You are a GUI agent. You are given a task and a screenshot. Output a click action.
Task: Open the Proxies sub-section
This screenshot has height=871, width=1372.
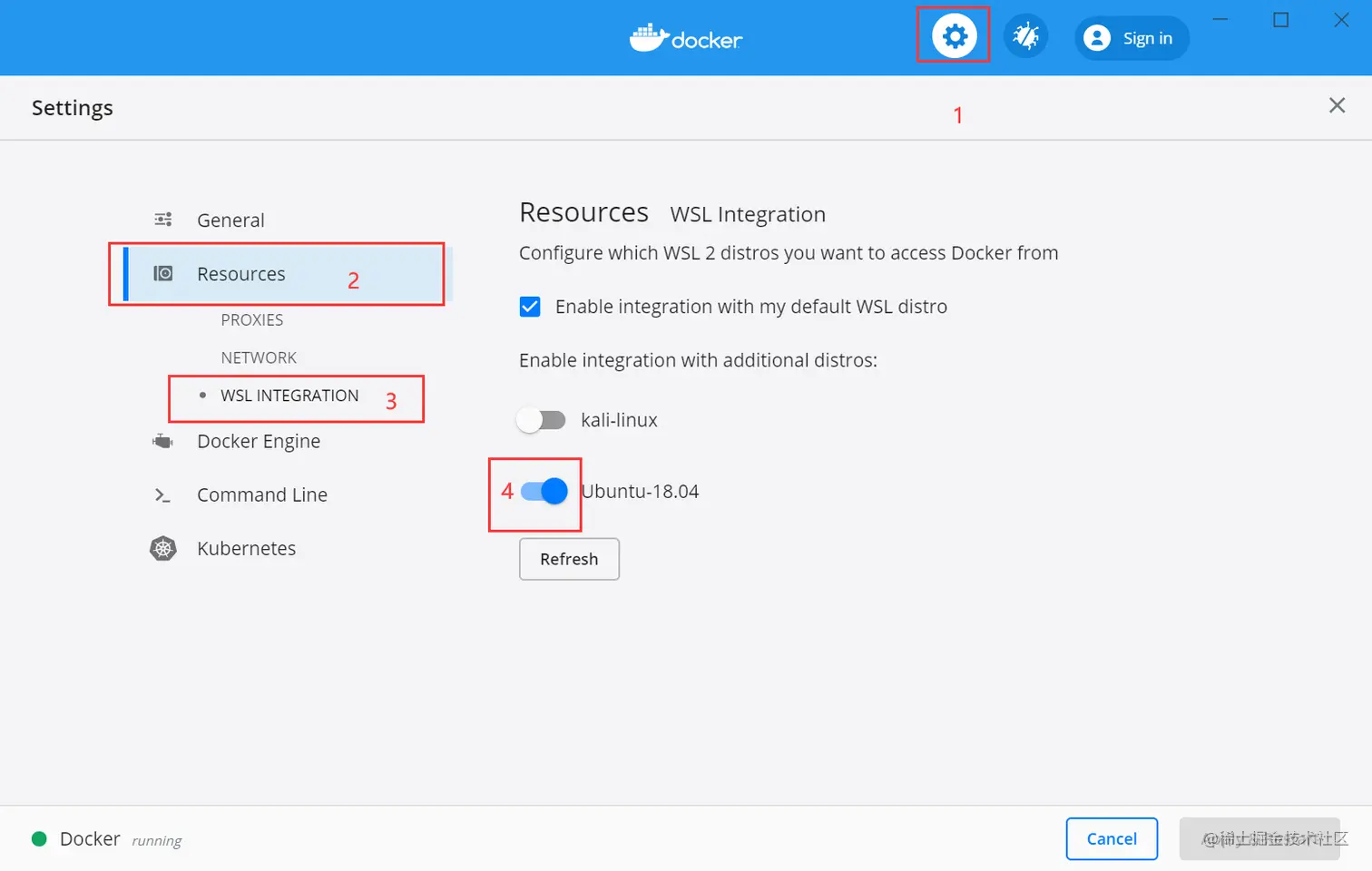[252, 320]
